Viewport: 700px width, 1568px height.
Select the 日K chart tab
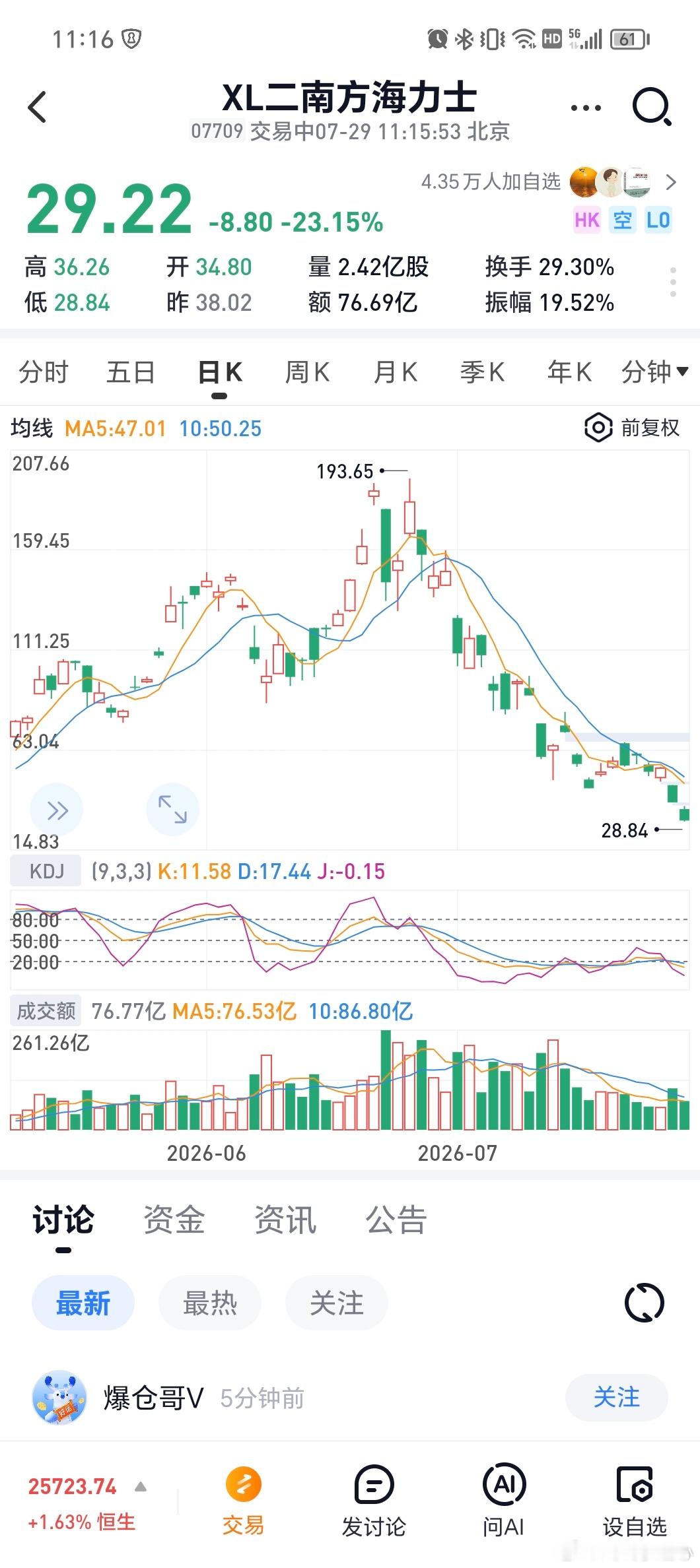click(220, 372)
